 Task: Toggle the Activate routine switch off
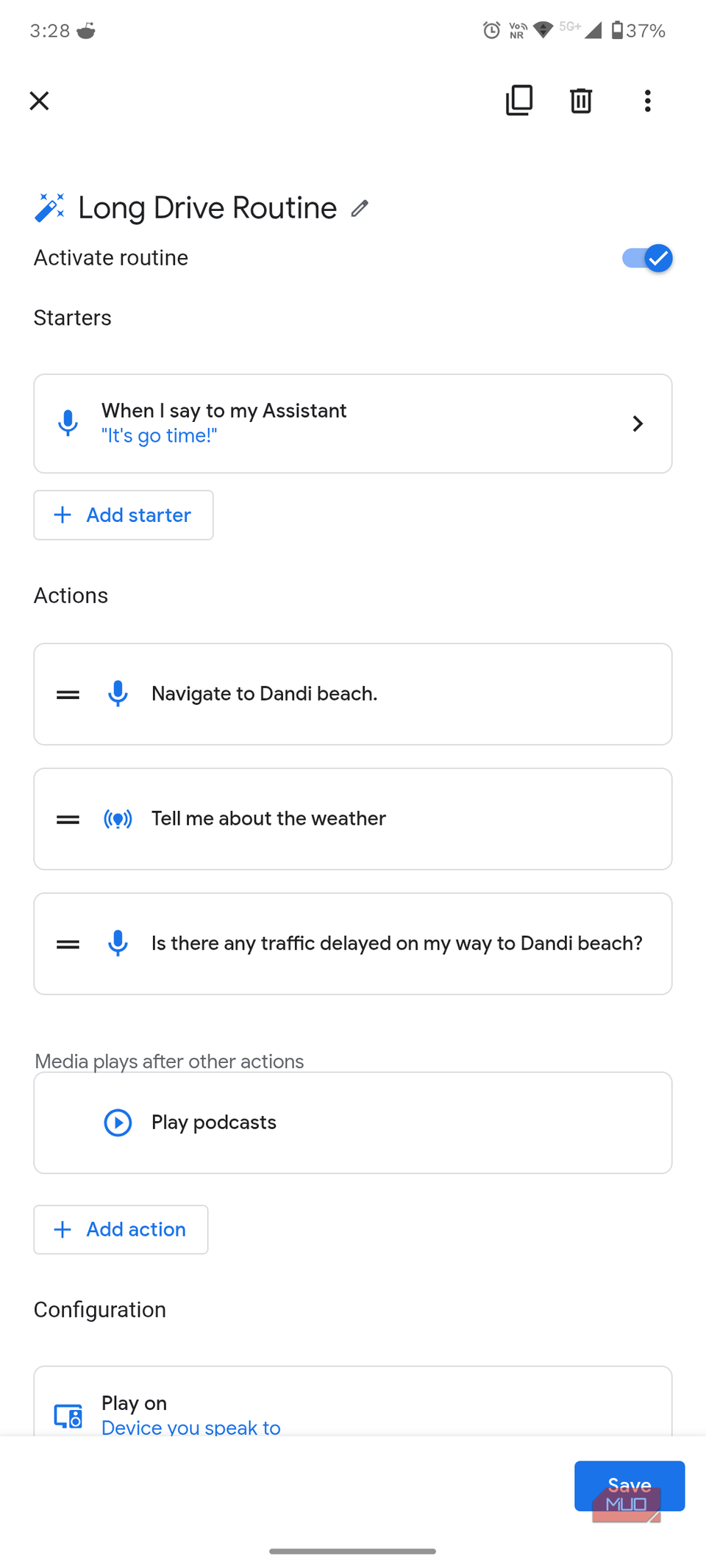point(646,258)
